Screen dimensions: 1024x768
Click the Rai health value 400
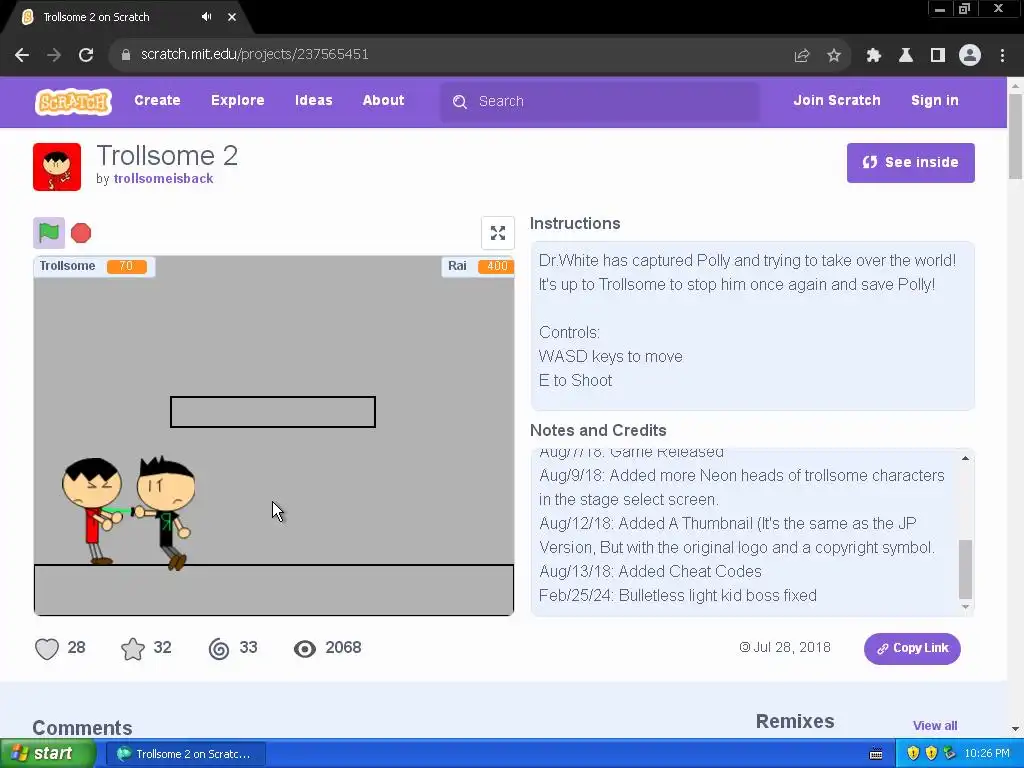point(496,266)
